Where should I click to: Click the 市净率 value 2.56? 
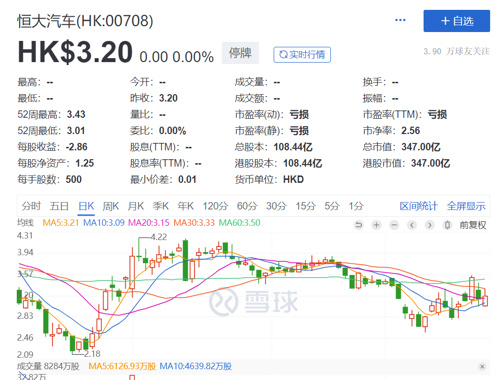[x=411, y=131]
